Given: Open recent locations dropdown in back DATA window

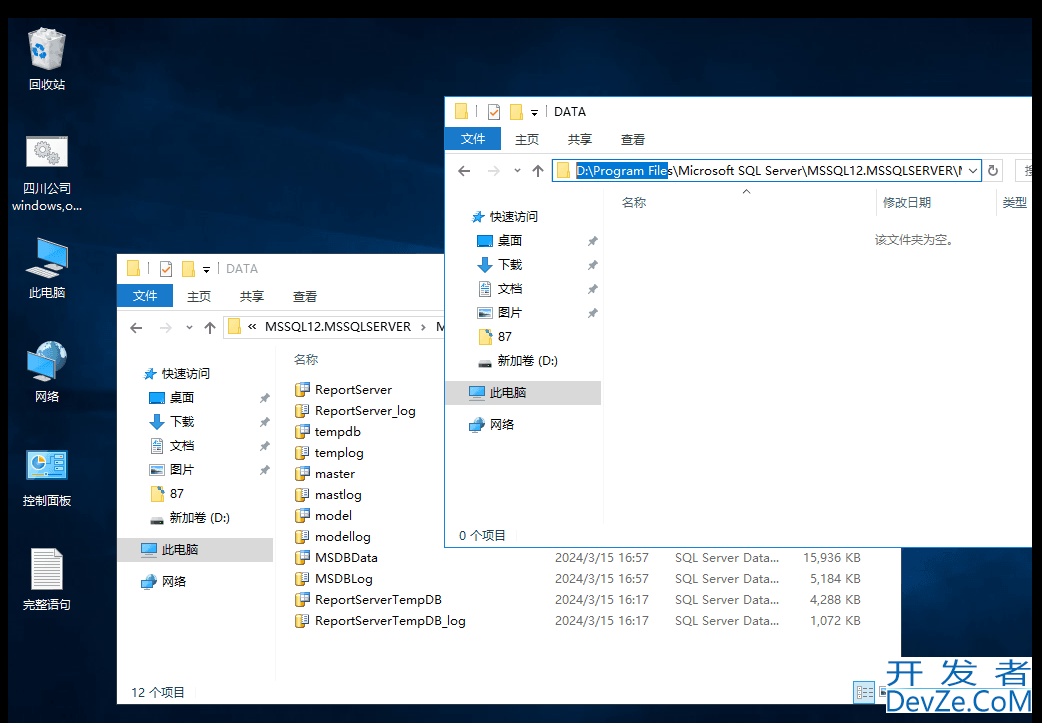Looking at the screenshot, I should 189,328.
